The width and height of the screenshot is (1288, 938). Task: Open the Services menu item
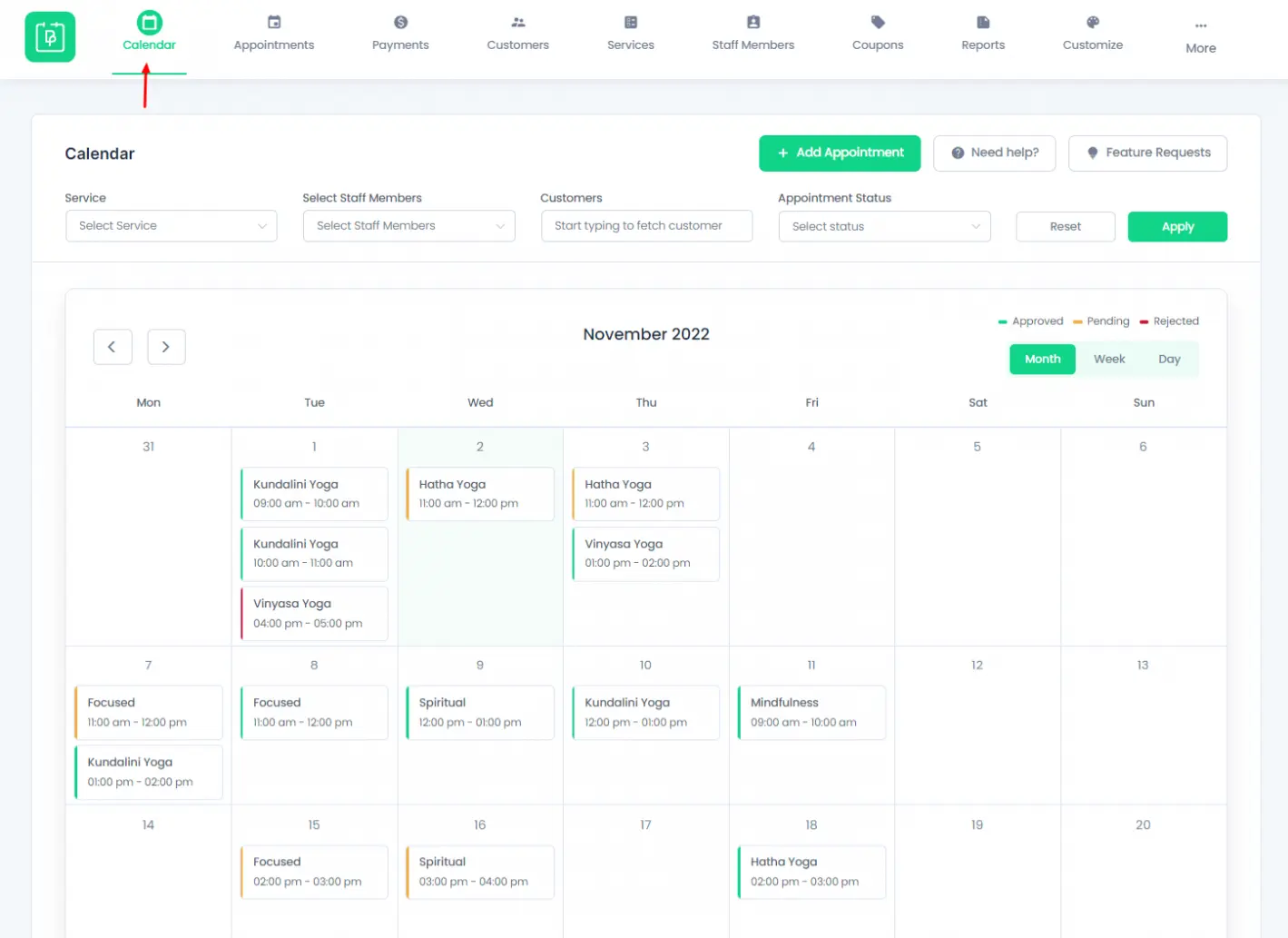tap(631, 44)
